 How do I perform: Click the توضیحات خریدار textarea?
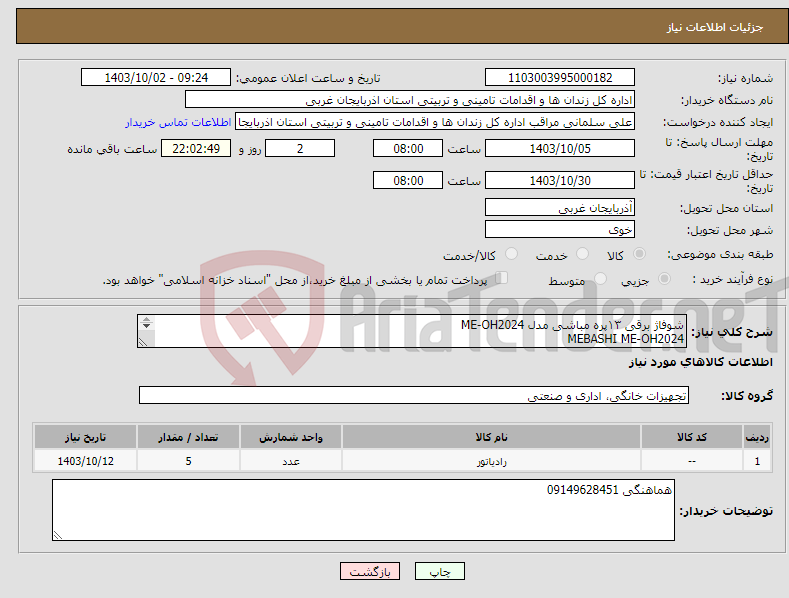tap(363, 510)
